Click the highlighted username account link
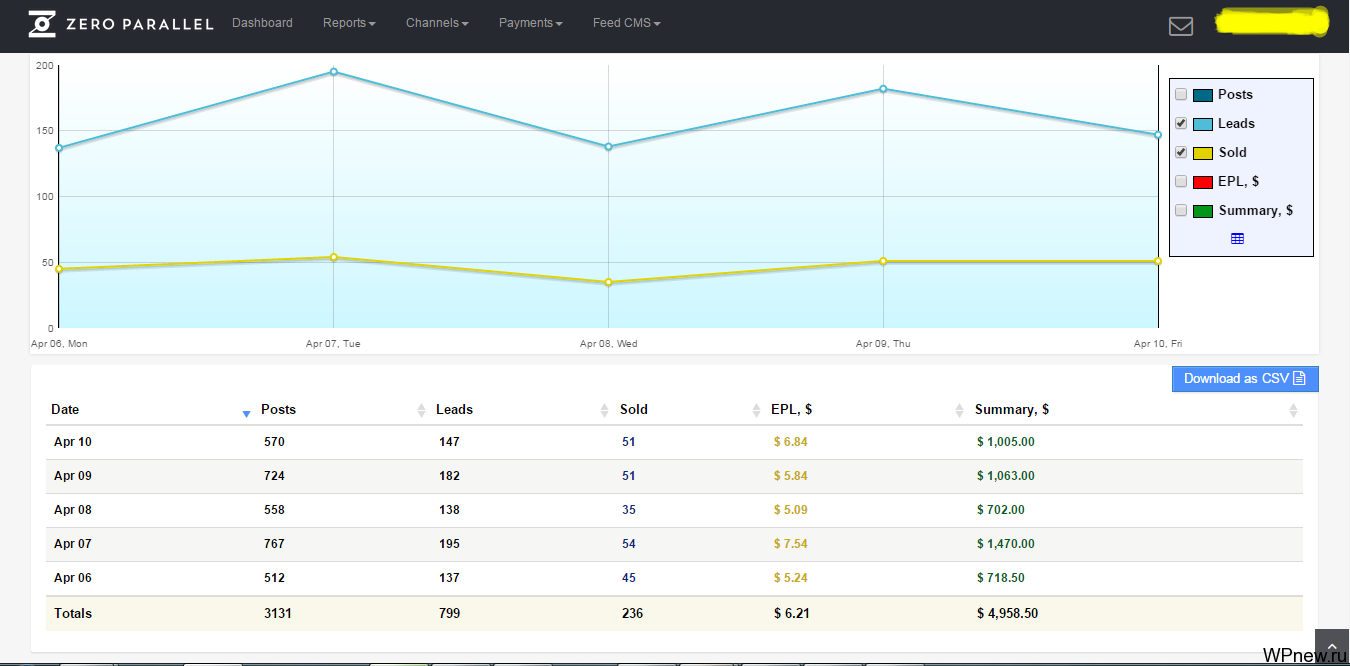Screen dimensions: 1350x666 1271,22
